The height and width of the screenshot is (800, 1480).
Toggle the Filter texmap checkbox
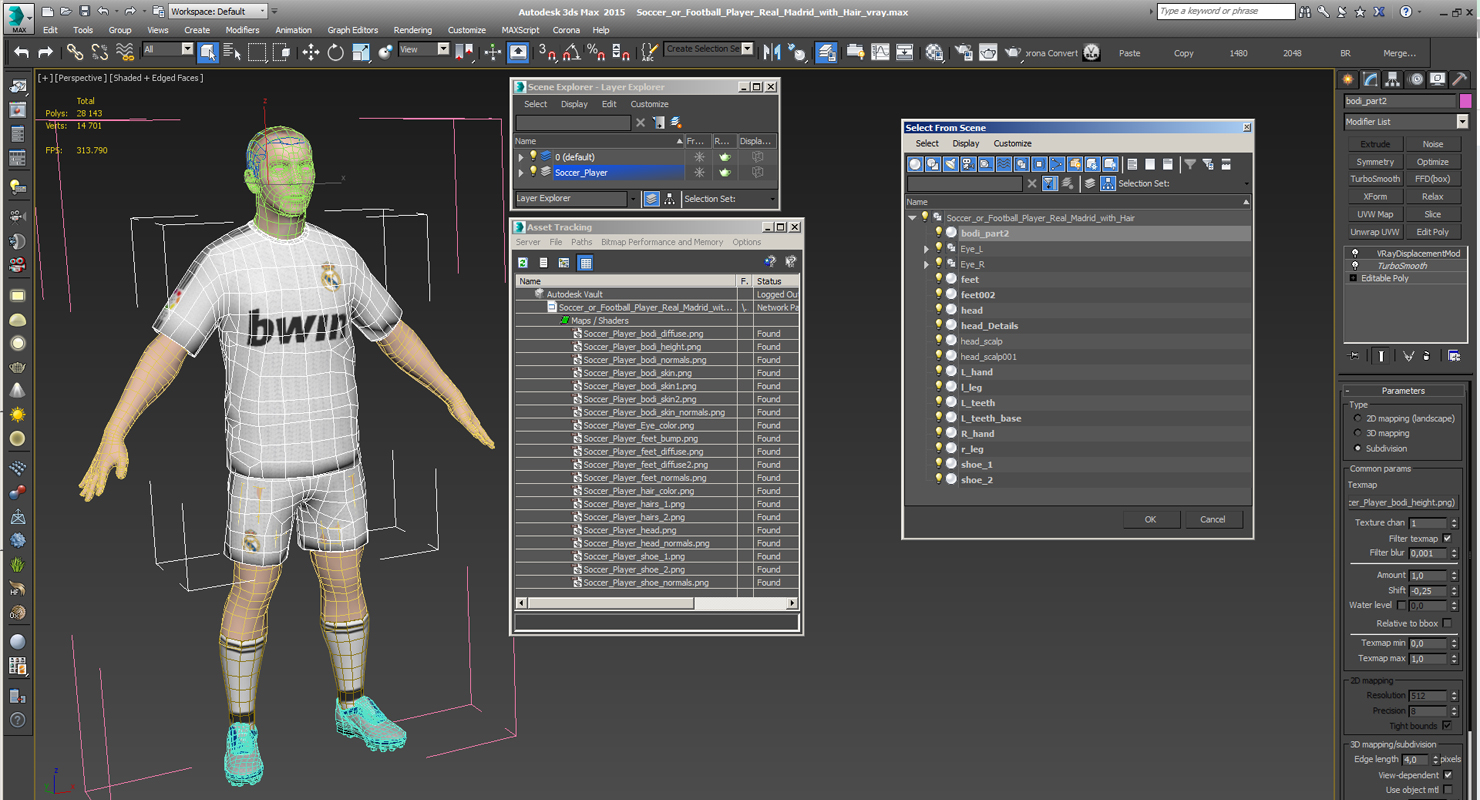[1447, 539]
